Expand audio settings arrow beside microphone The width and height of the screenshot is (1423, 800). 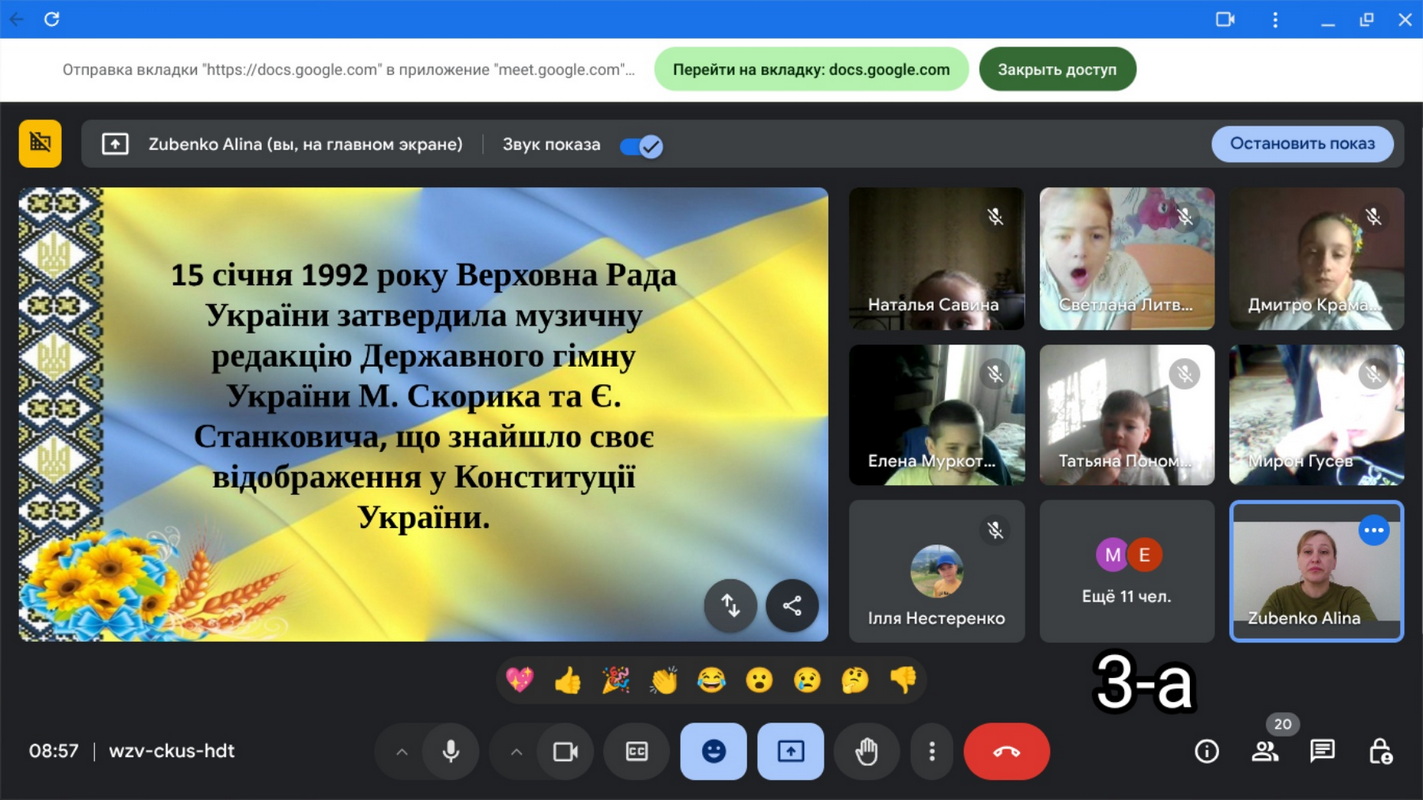click(x=402, y=751)
